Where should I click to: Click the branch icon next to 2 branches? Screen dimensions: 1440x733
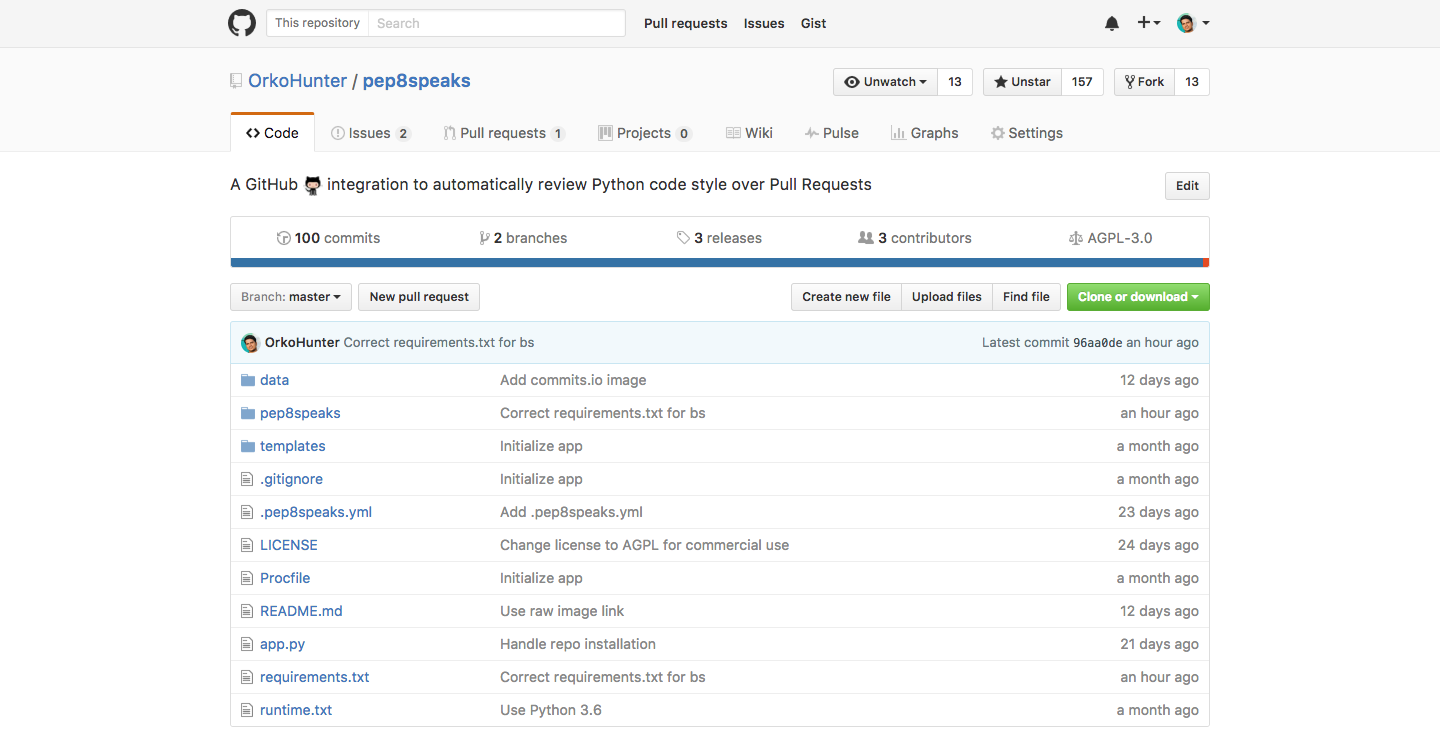485,238
